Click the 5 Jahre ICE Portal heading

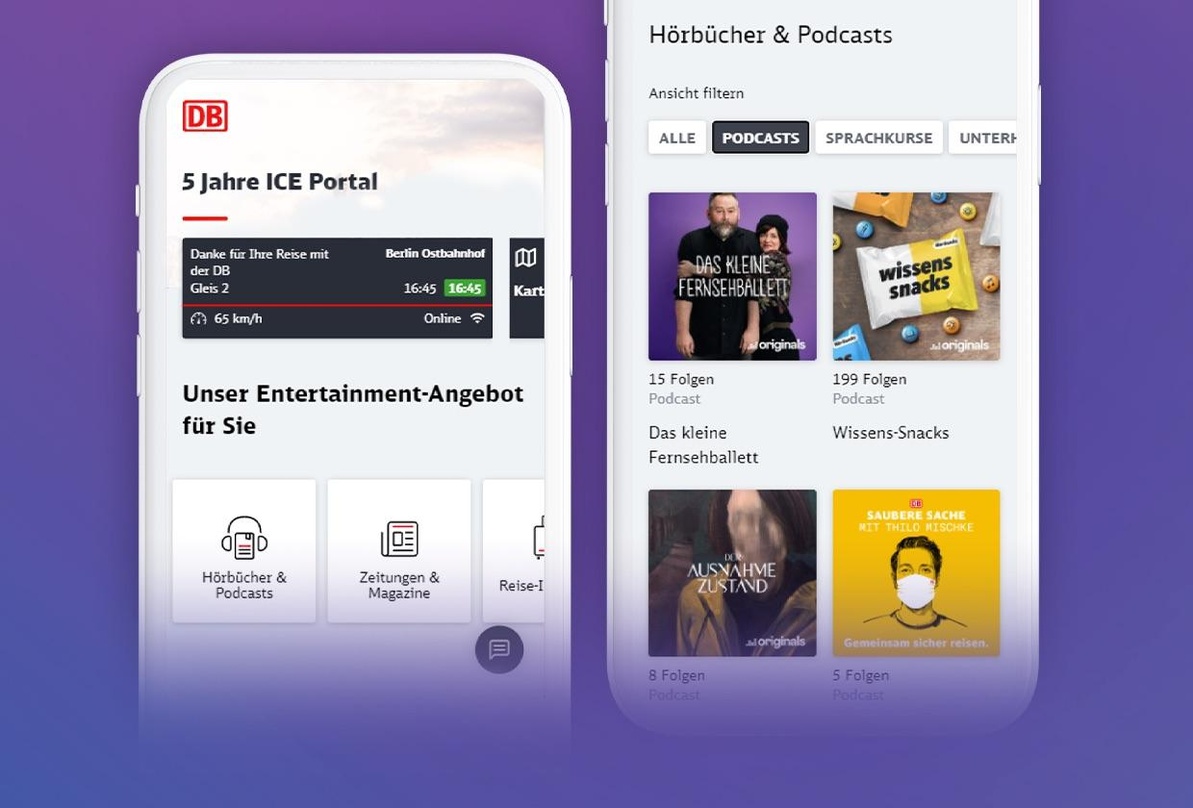point(280,182)
